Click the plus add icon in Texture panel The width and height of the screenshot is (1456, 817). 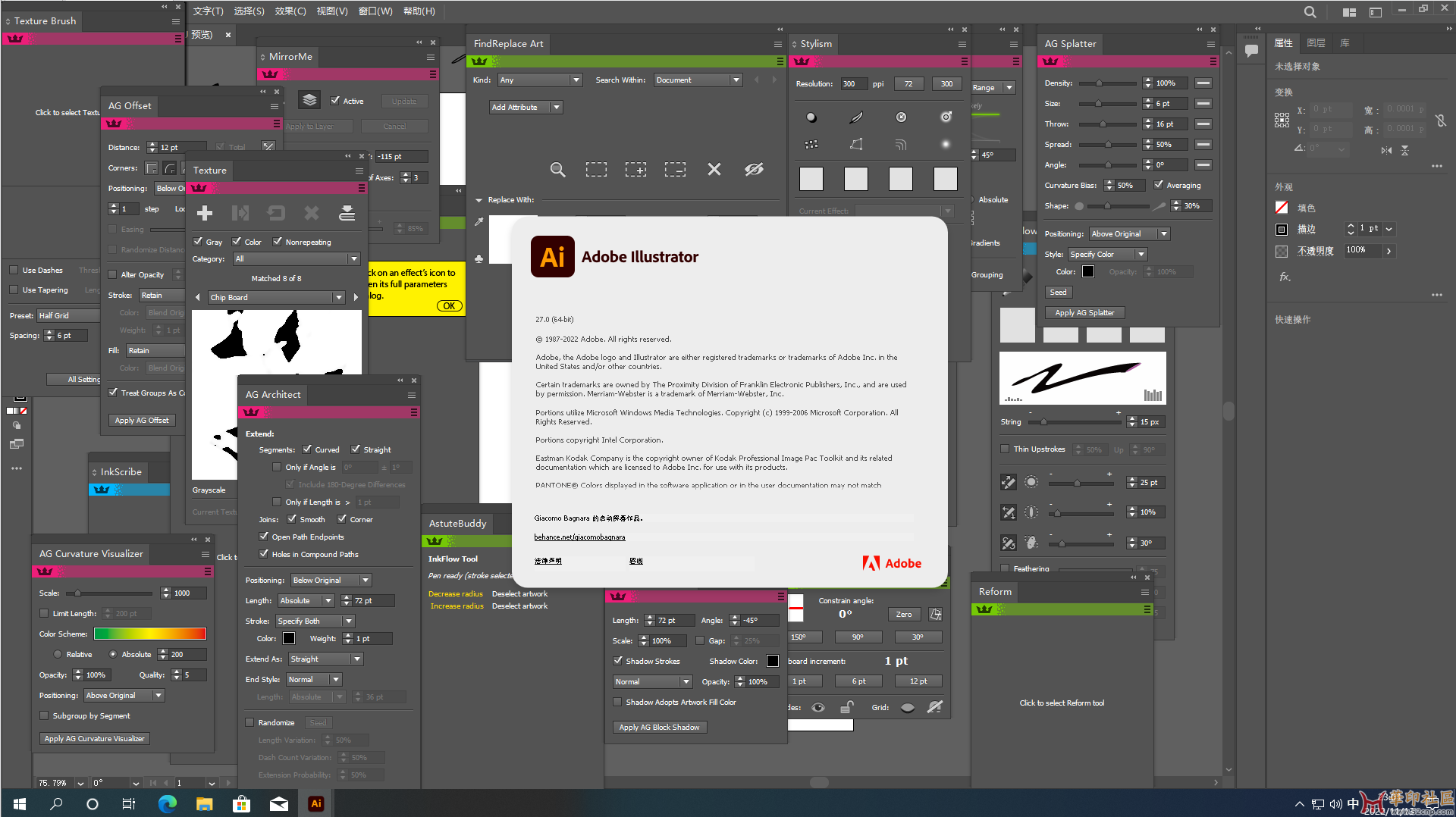coord(205,214)
